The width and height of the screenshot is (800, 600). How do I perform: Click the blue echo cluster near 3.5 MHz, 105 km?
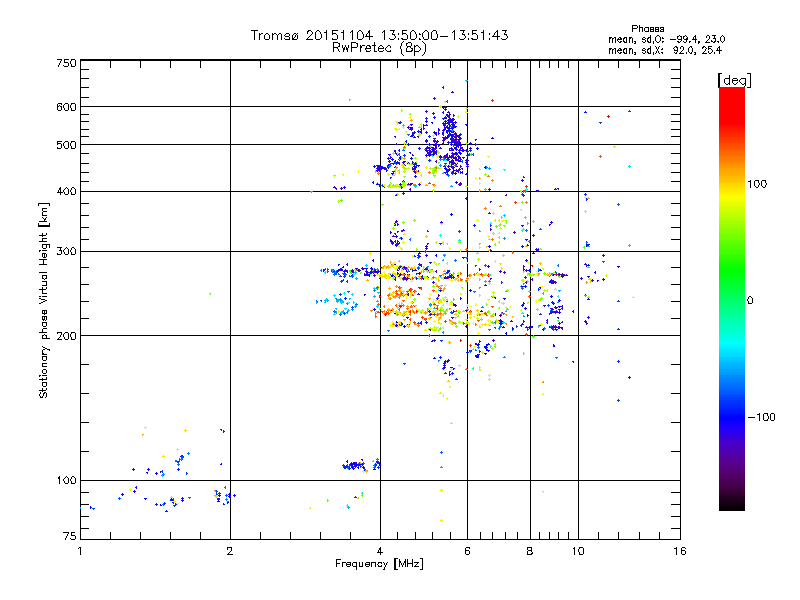(x=355, y=465)
